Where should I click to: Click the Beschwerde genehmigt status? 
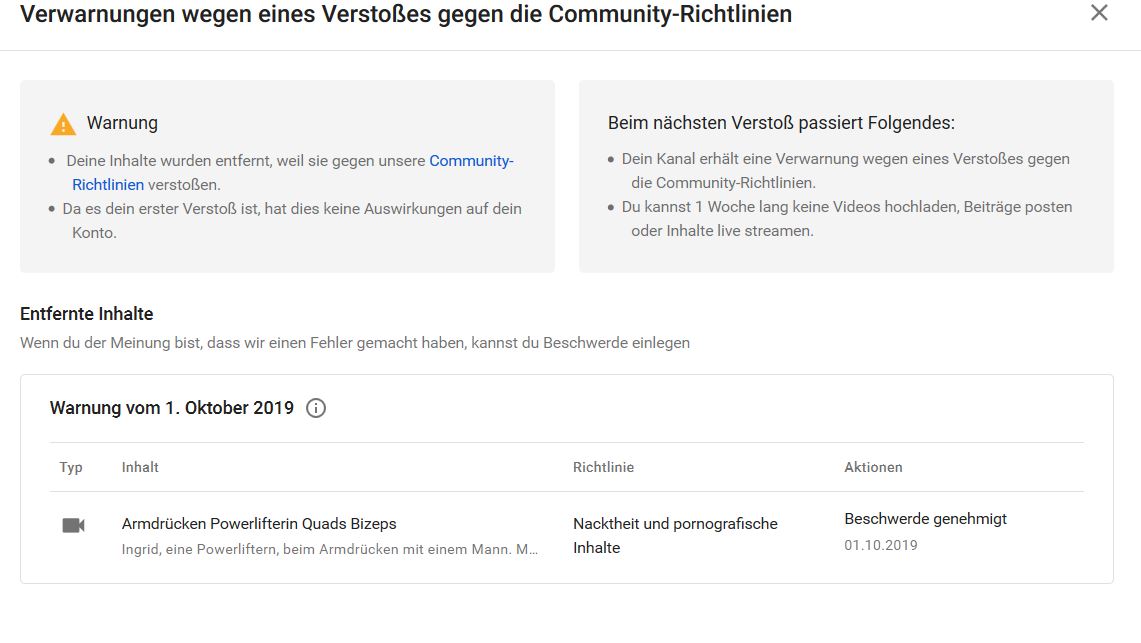pyautogui.click(x=925, y=519)
